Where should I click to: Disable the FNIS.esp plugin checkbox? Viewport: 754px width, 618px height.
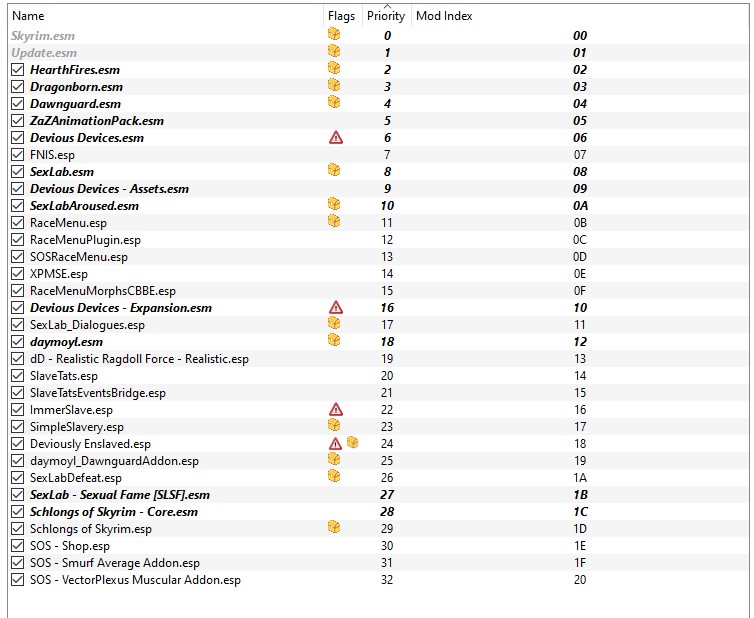point(17,155)
